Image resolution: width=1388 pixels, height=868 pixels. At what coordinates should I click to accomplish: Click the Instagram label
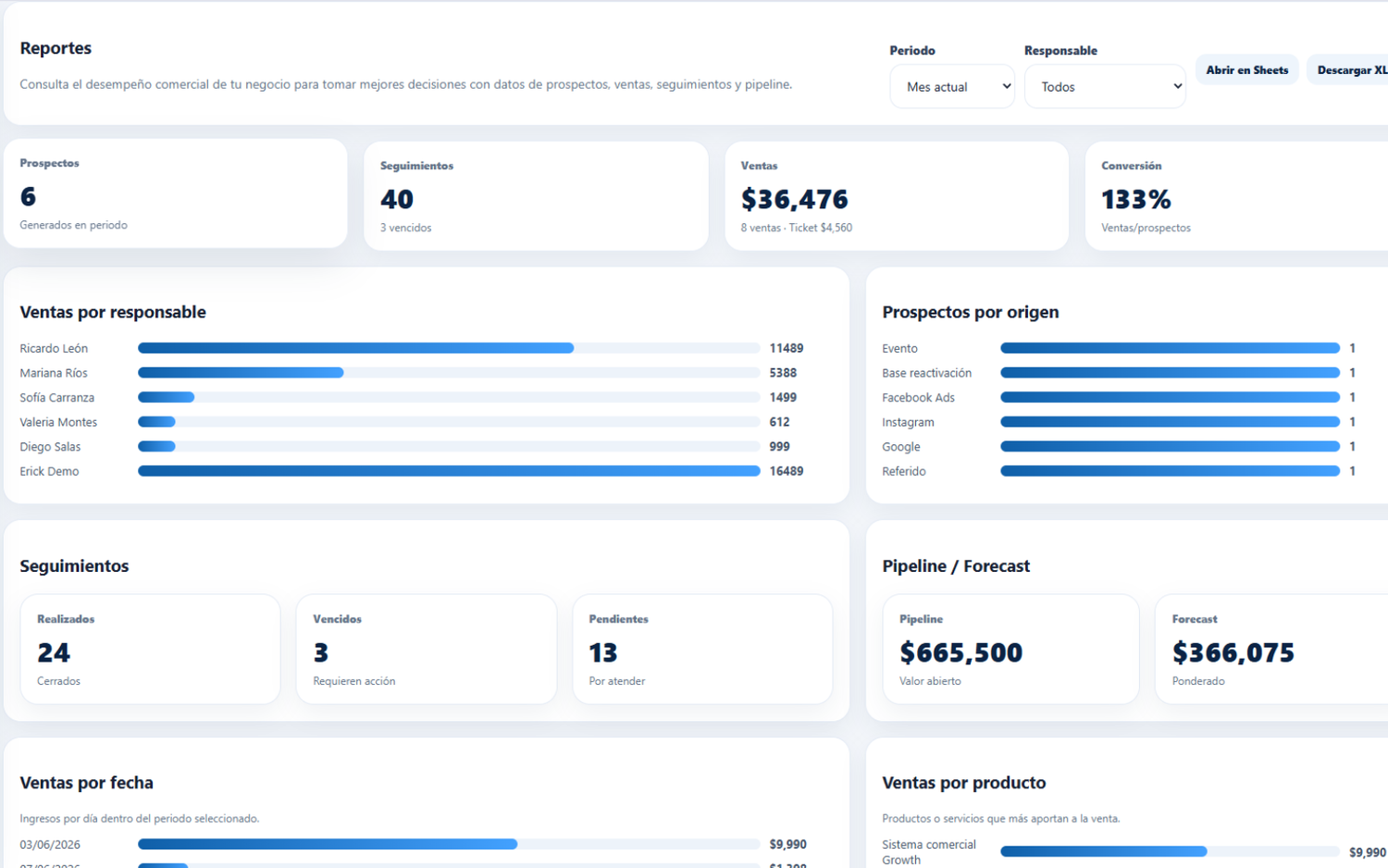[909, 422]
